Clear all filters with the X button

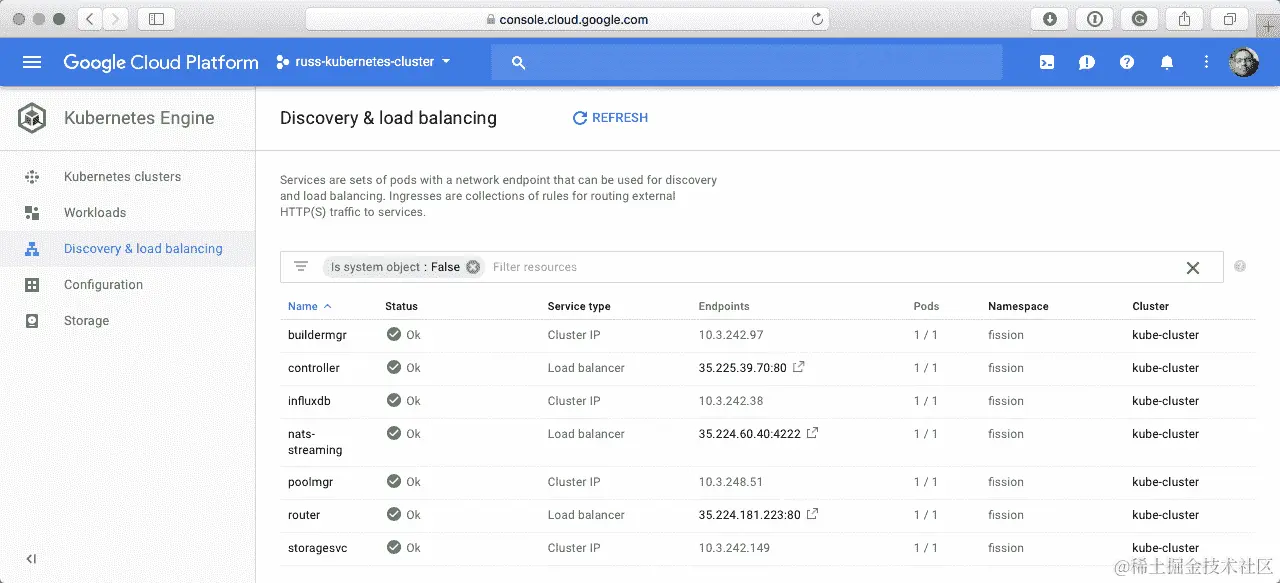(x=1193, y=268)
